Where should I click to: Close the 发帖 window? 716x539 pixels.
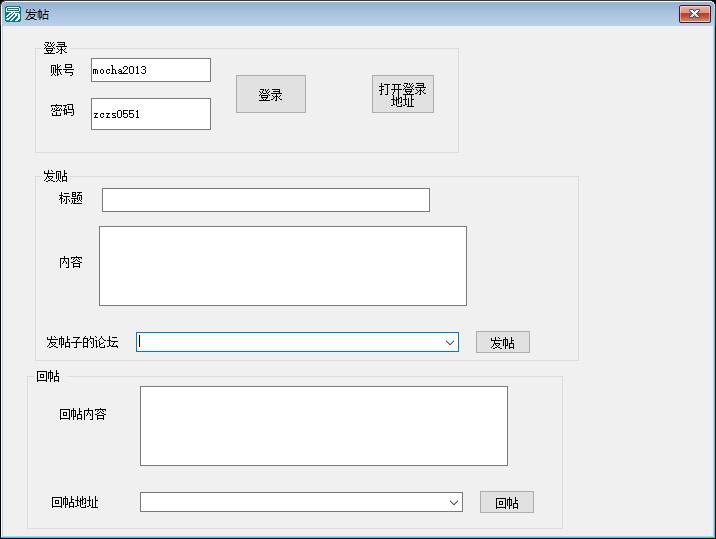pyautogui.click(x=693, y=13)
